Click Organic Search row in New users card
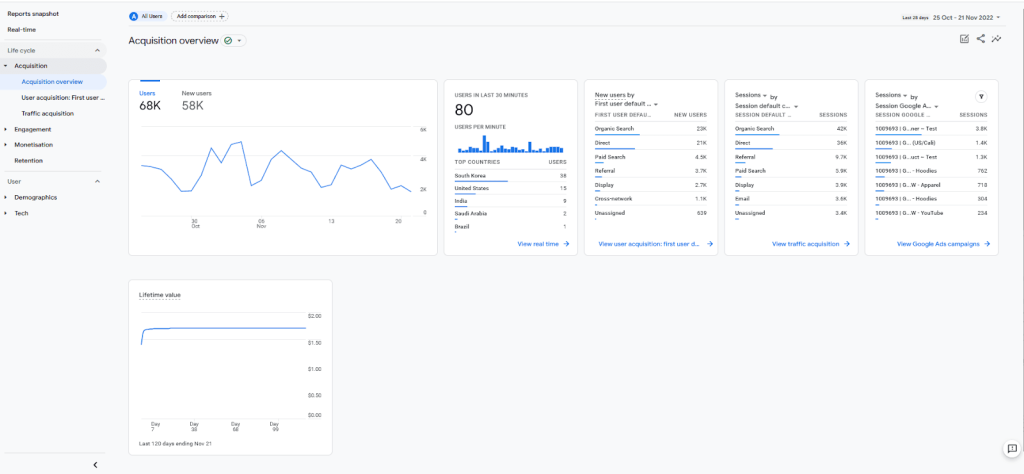 tap(650, 130)
